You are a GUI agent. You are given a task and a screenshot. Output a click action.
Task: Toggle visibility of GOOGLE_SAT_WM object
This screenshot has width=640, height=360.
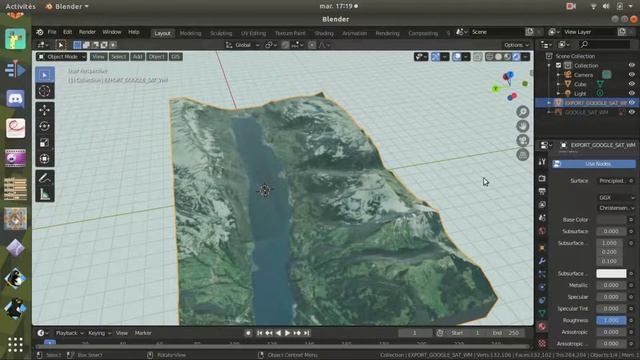631,112
